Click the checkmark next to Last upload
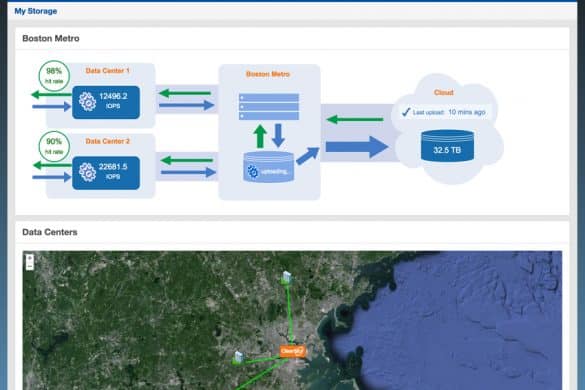The image size is (585, 390). coord(406,112)
